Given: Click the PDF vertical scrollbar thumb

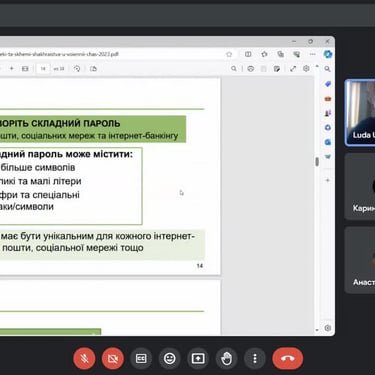Looking at the screenshot, I should pos(317,162).
